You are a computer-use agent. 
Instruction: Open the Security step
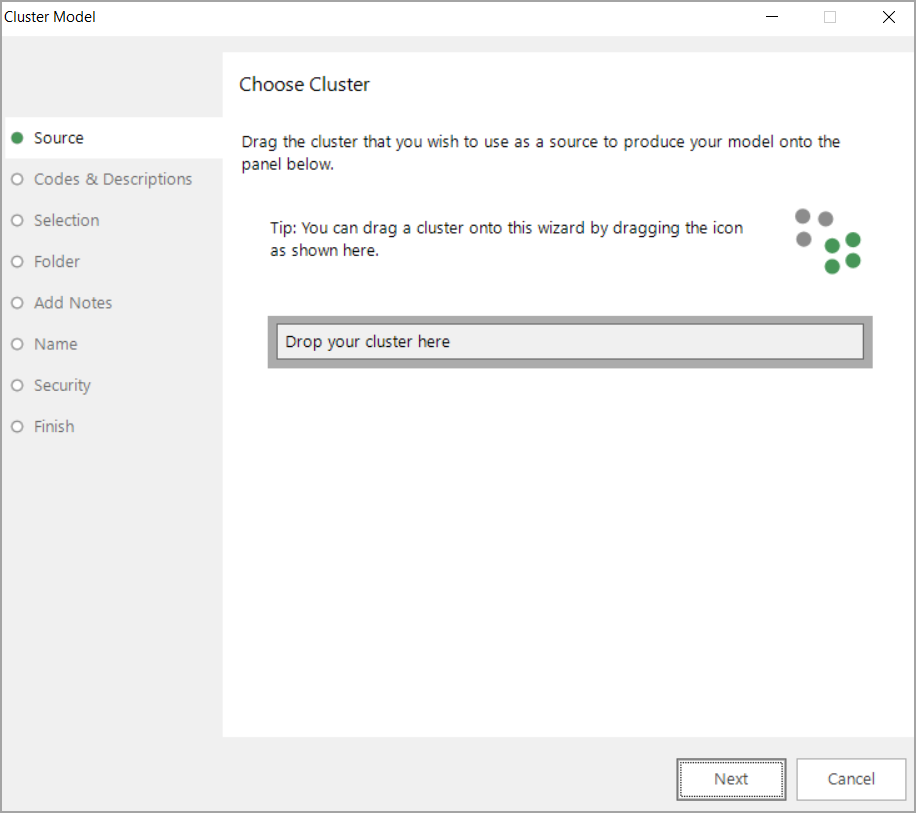[x=63, y=385]
